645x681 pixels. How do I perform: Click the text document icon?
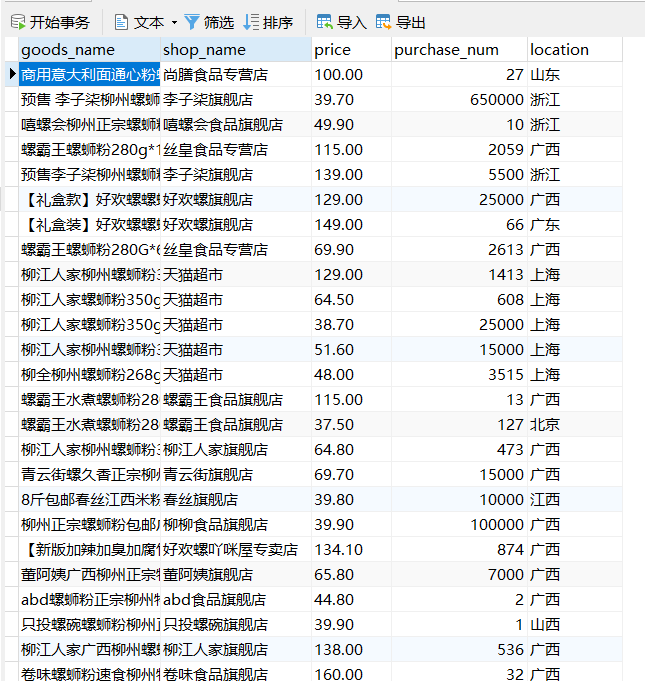121,22
